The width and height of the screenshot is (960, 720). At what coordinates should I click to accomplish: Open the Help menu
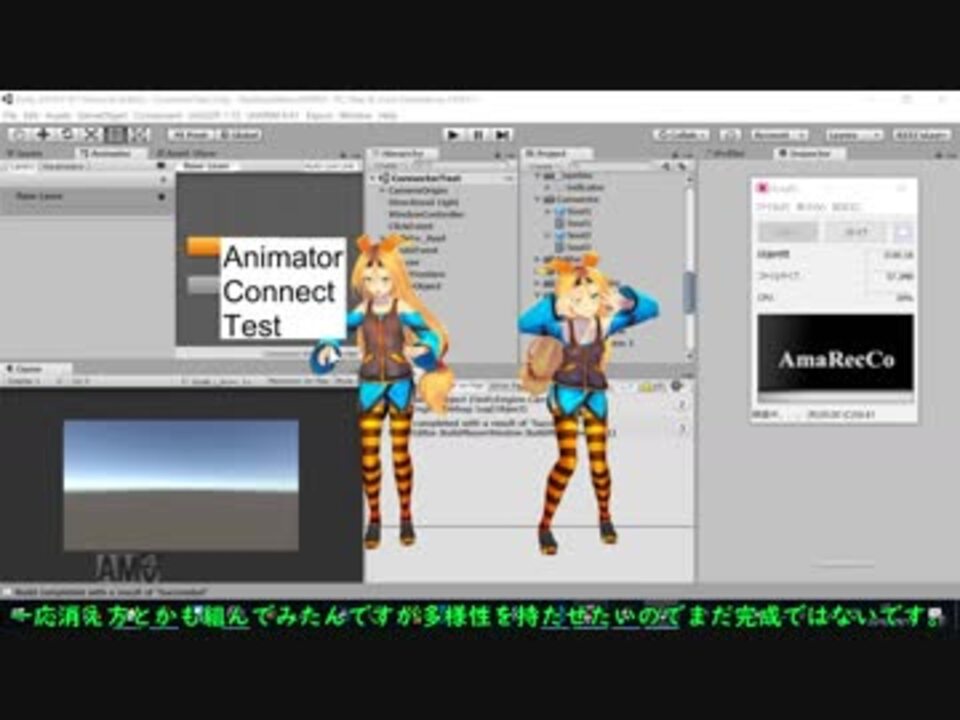388,115
